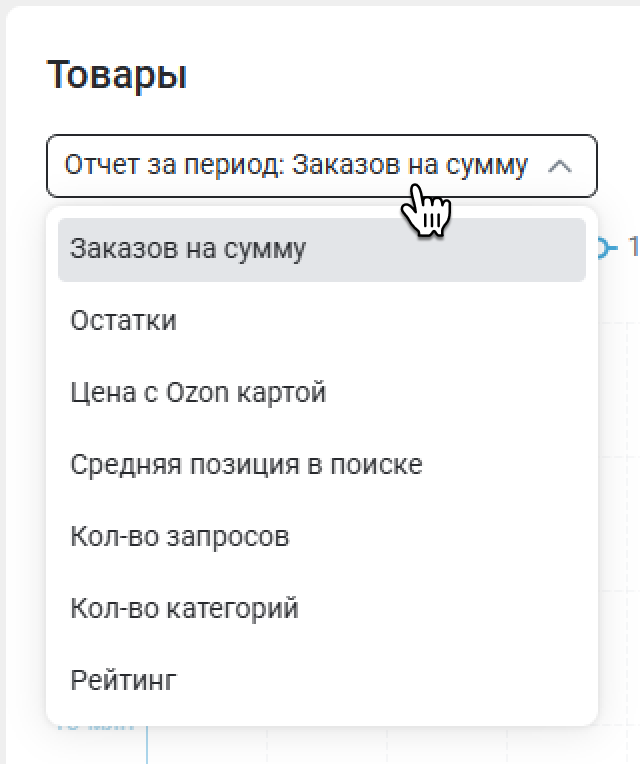The image size is (640, 764).
Task: Click the legend label next to blue marker
Action: [x=634, y=247]
